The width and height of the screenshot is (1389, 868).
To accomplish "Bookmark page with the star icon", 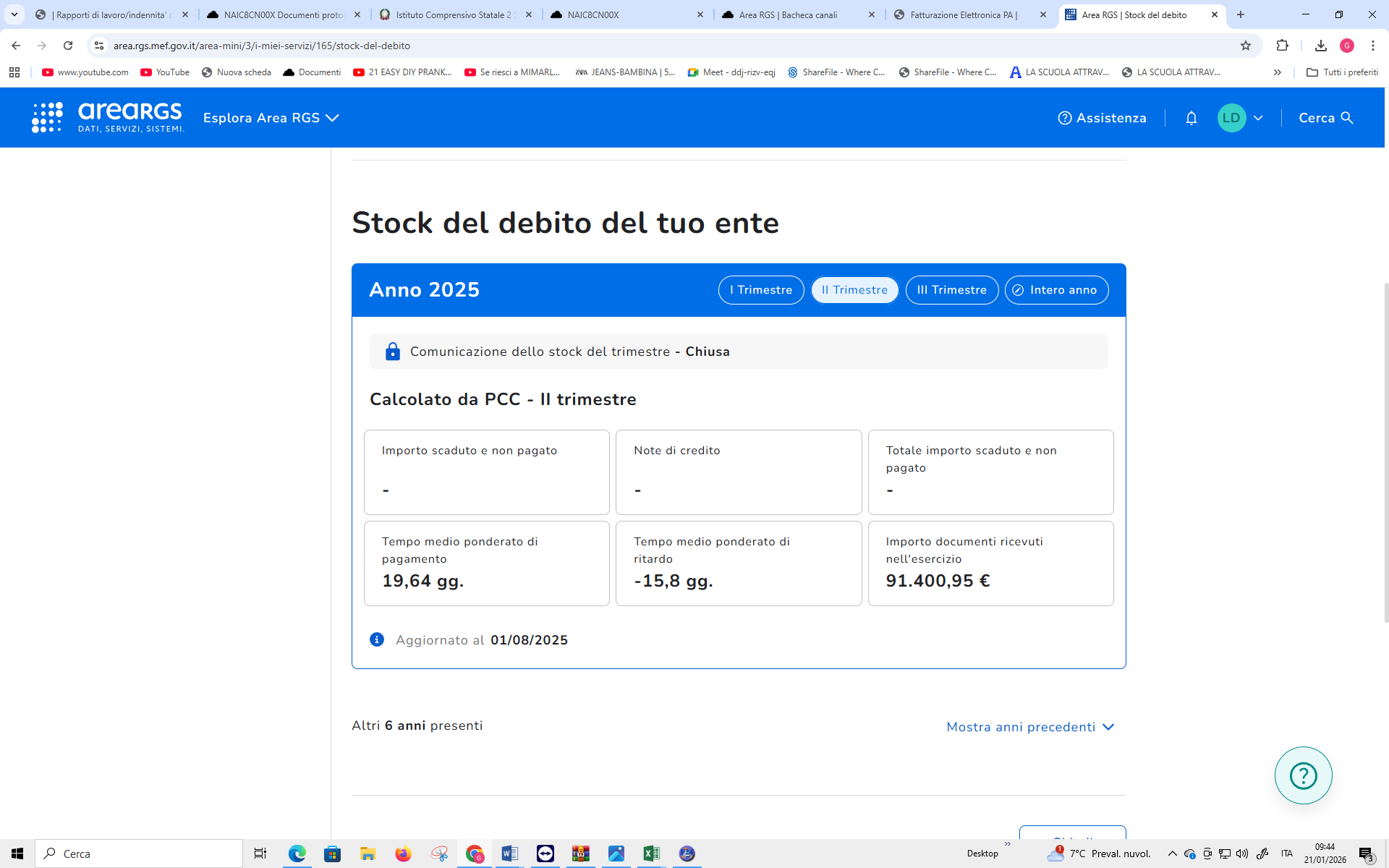I will [1245, 46].
